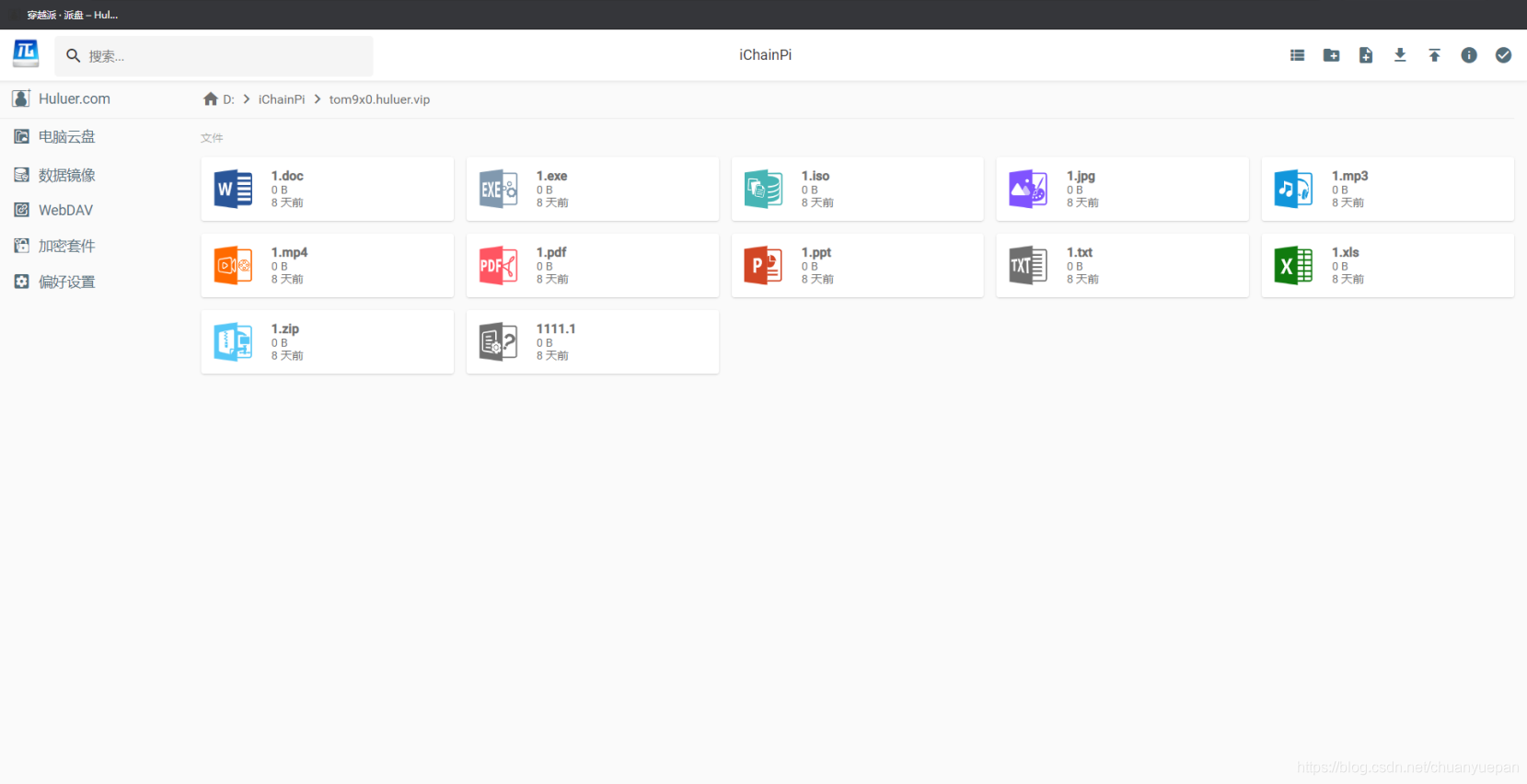1527x784 pixels.
Task: Click the upload toolbar icon
Action: coord(1434,55)
